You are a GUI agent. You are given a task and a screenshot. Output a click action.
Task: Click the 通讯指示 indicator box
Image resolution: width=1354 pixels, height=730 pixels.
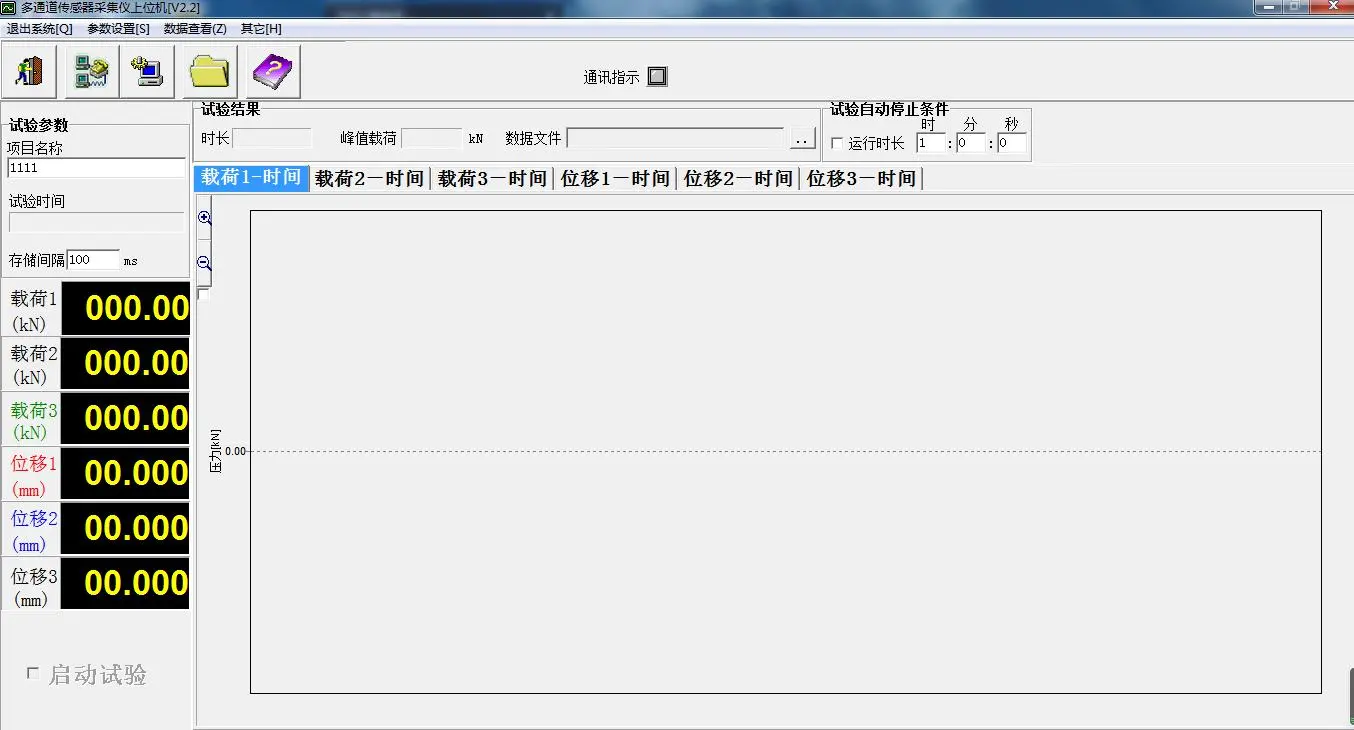click(657, 76)
